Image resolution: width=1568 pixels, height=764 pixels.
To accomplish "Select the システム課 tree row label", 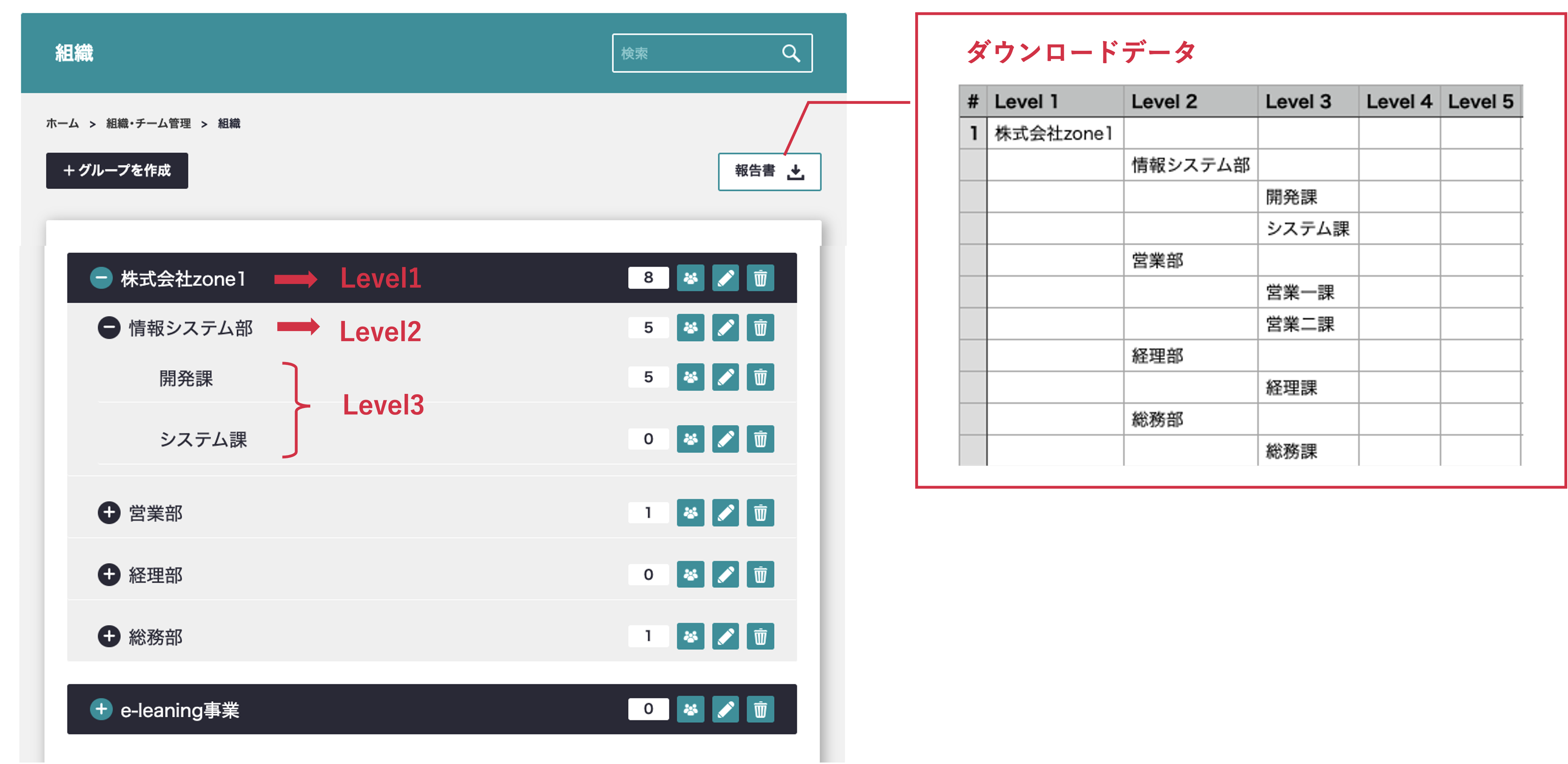I will (204, 439).
